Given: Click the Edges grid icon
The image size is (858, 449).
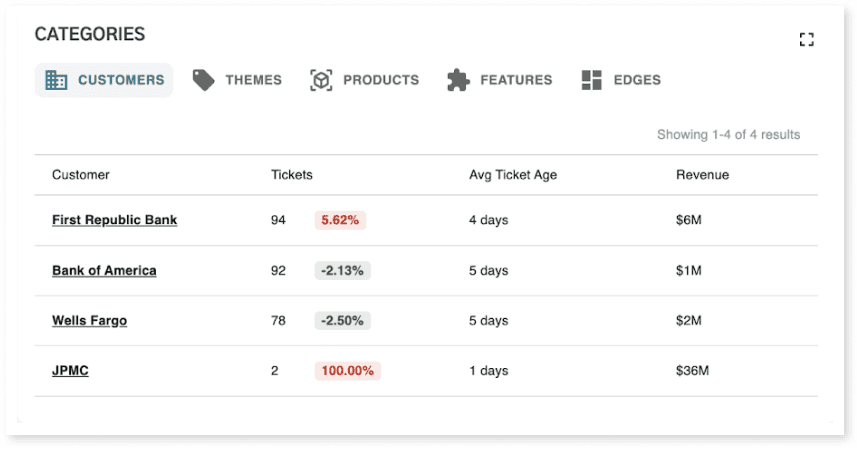Looking at the screenshot, I should (592, 80).
